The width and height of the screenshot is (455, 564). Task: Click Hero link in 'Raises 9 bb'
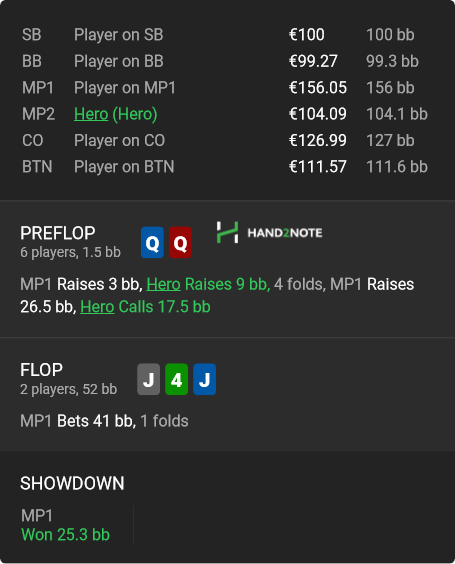tap(163, 284)
